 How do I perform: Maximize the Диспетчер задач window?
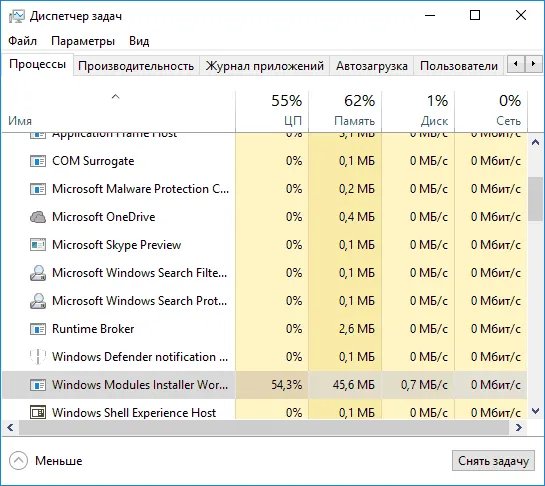coord(475,15)
